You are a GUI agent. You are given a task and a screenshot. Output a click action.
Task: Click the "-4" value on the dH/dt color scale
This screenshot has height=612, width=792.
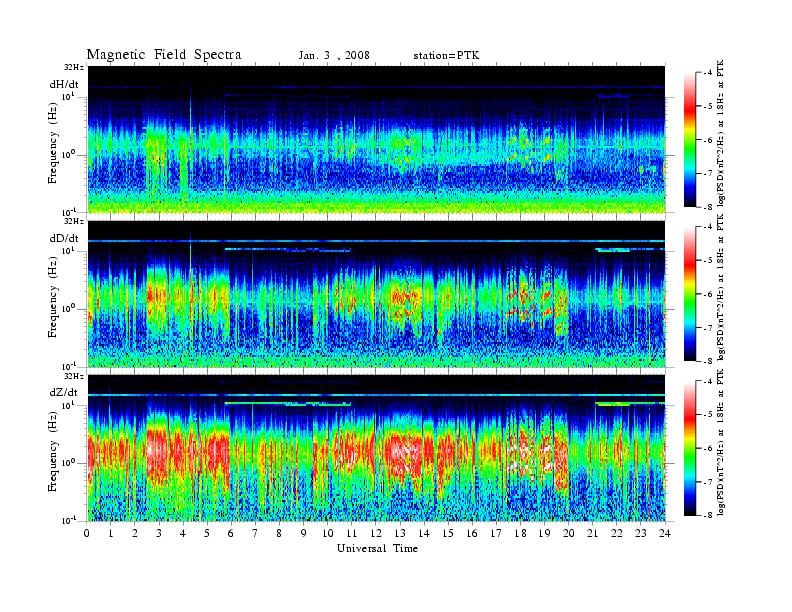click(x=708, y=73)
